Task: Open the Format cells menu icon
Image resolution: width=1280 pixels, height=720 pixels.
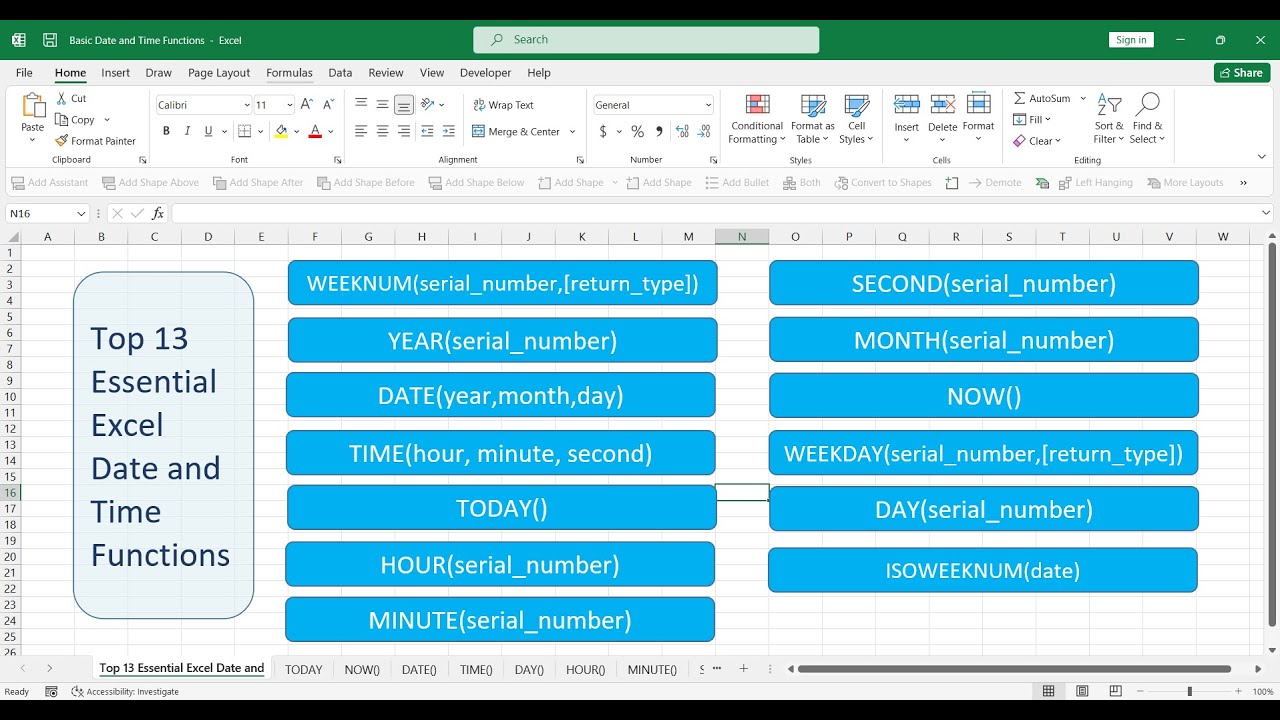Action: [x=978, y=104]
